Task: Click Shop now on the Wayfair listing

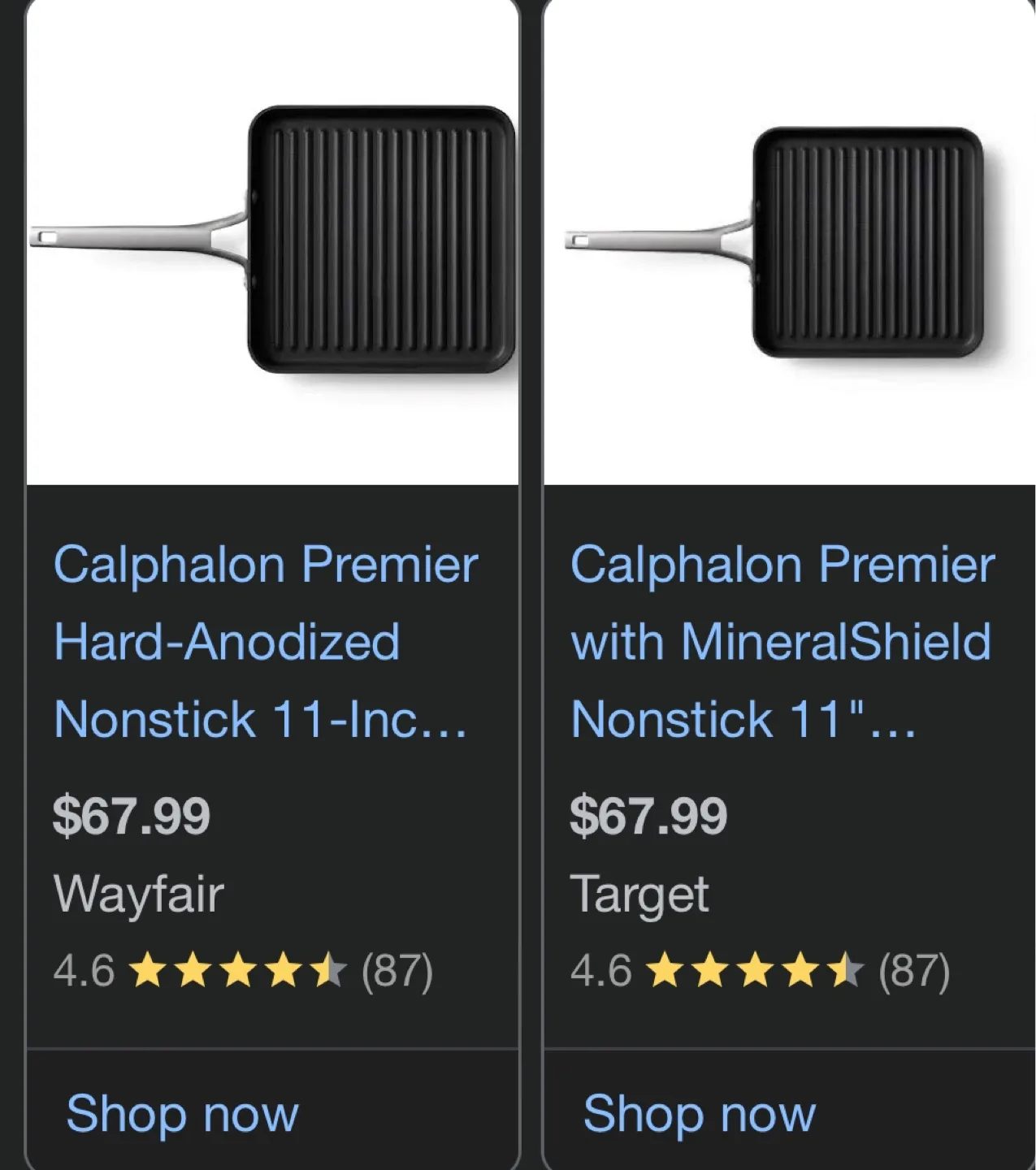Action: [183, 1113]
